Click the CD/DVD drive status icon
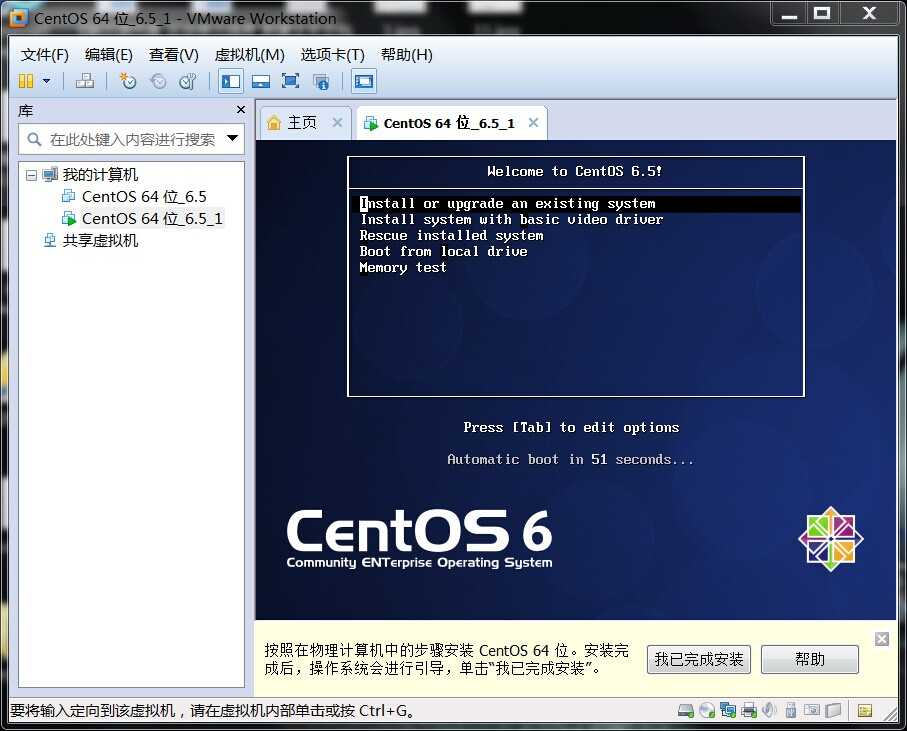The image size is (907, 731). (x=707, y=710)
